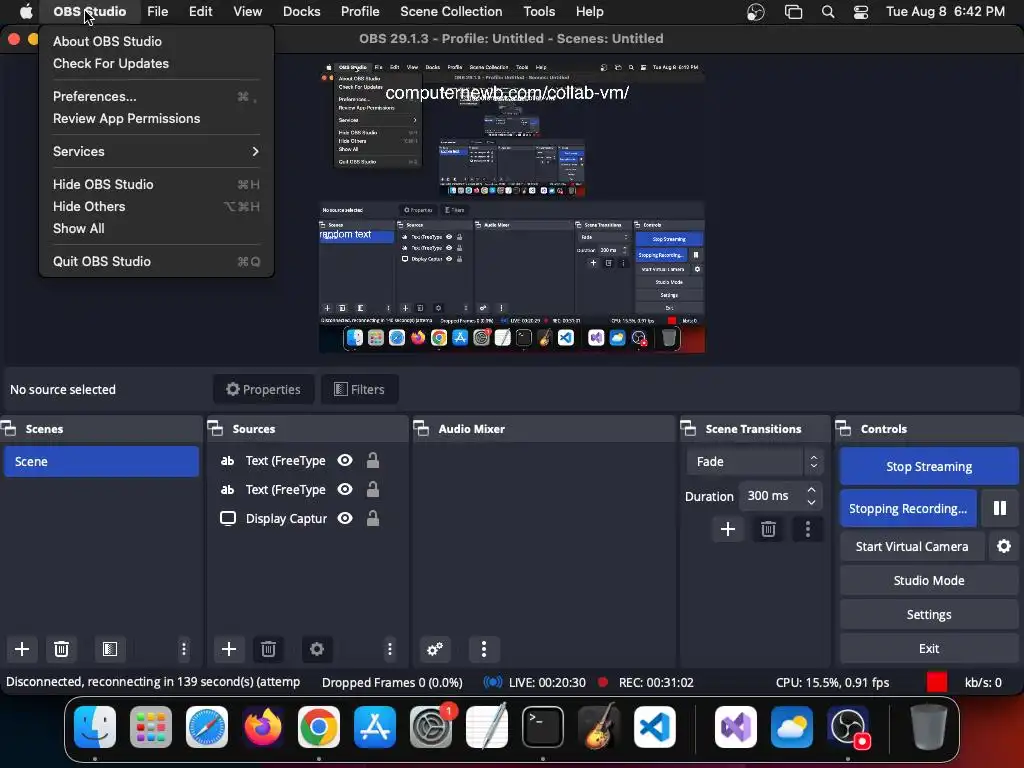Select Check For Updates menu item

click(x=156, y=63)
